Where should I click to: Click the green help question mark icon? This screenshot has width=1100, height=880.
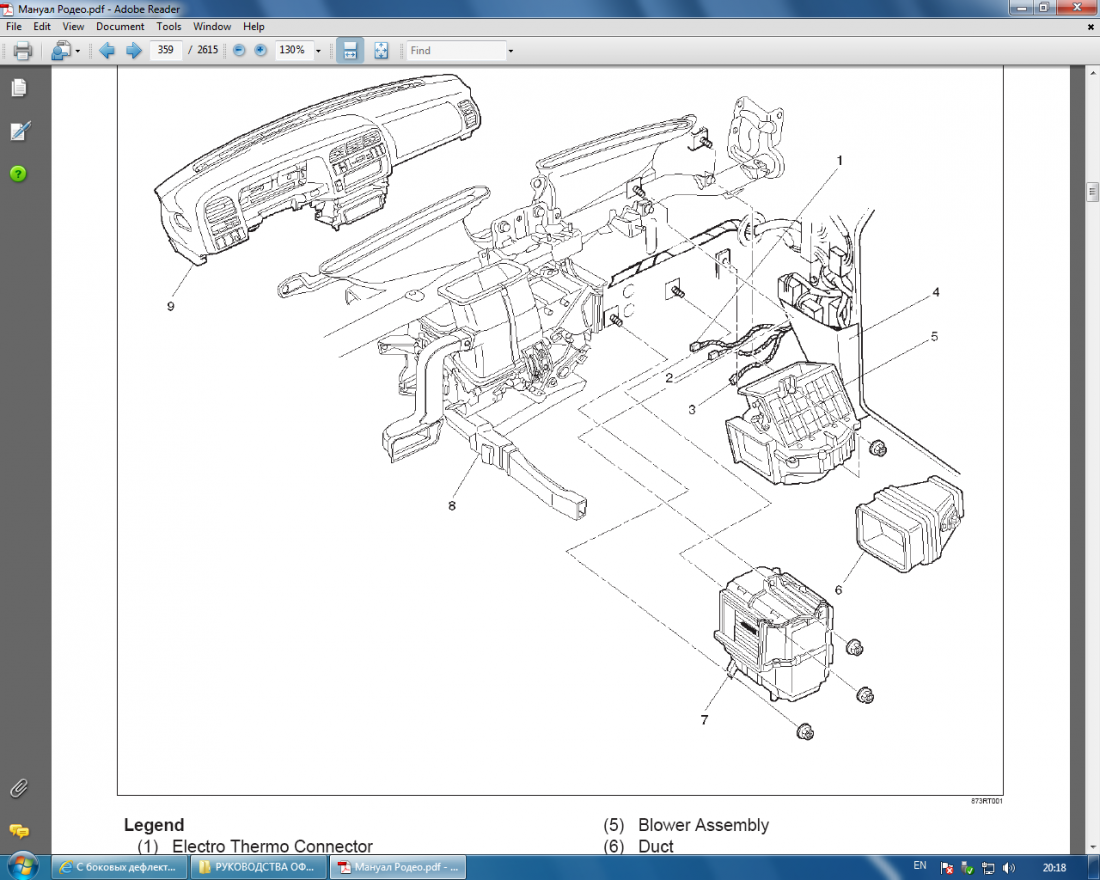[x=18, y=174]
